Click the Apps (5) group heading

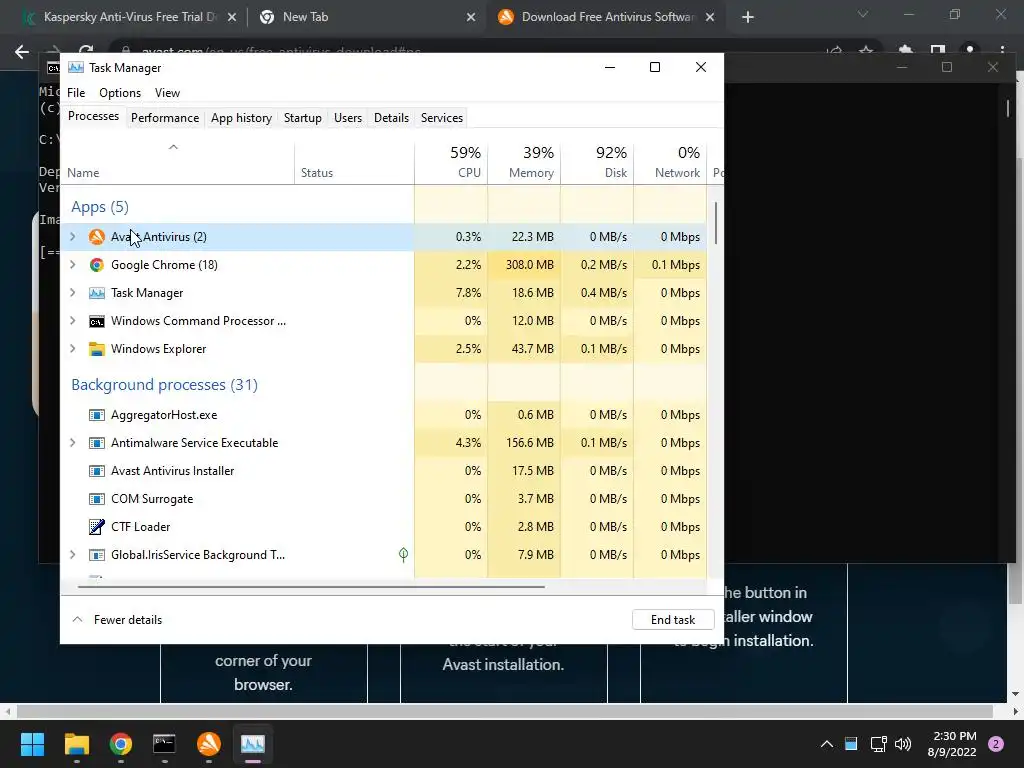point(100,207)
